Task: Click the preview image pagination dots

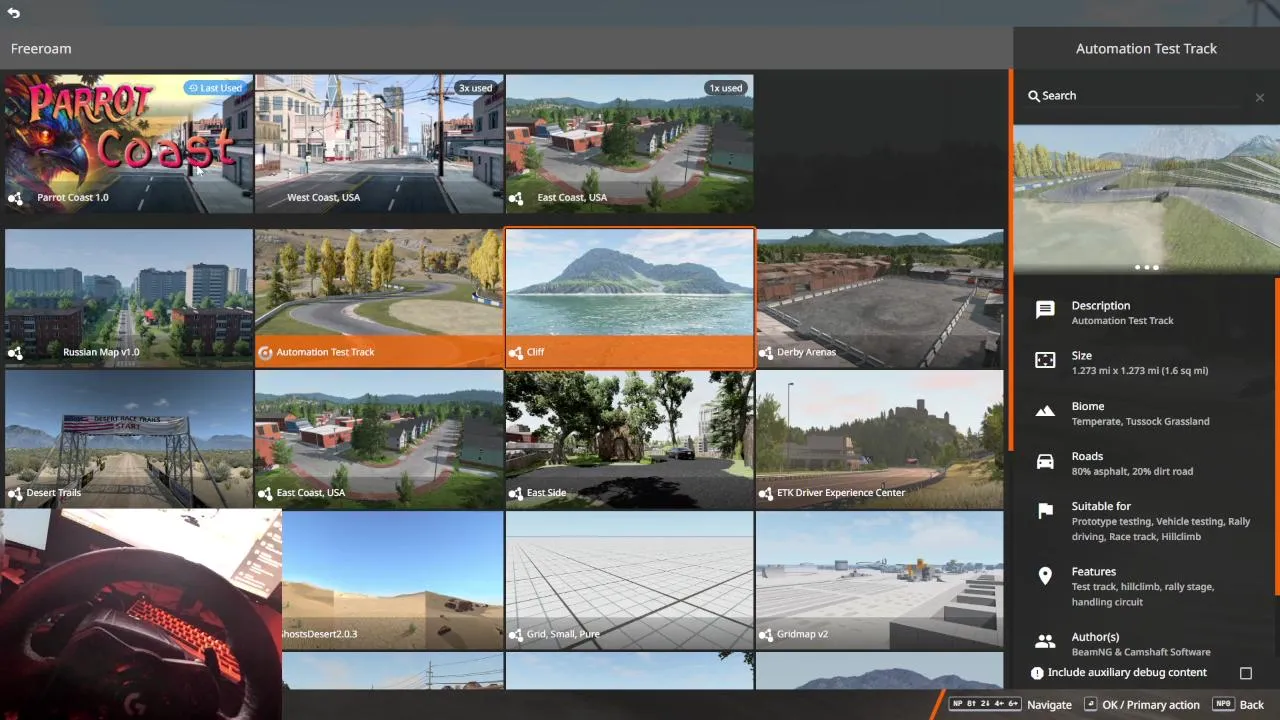Action: (x=1146, y=267)
